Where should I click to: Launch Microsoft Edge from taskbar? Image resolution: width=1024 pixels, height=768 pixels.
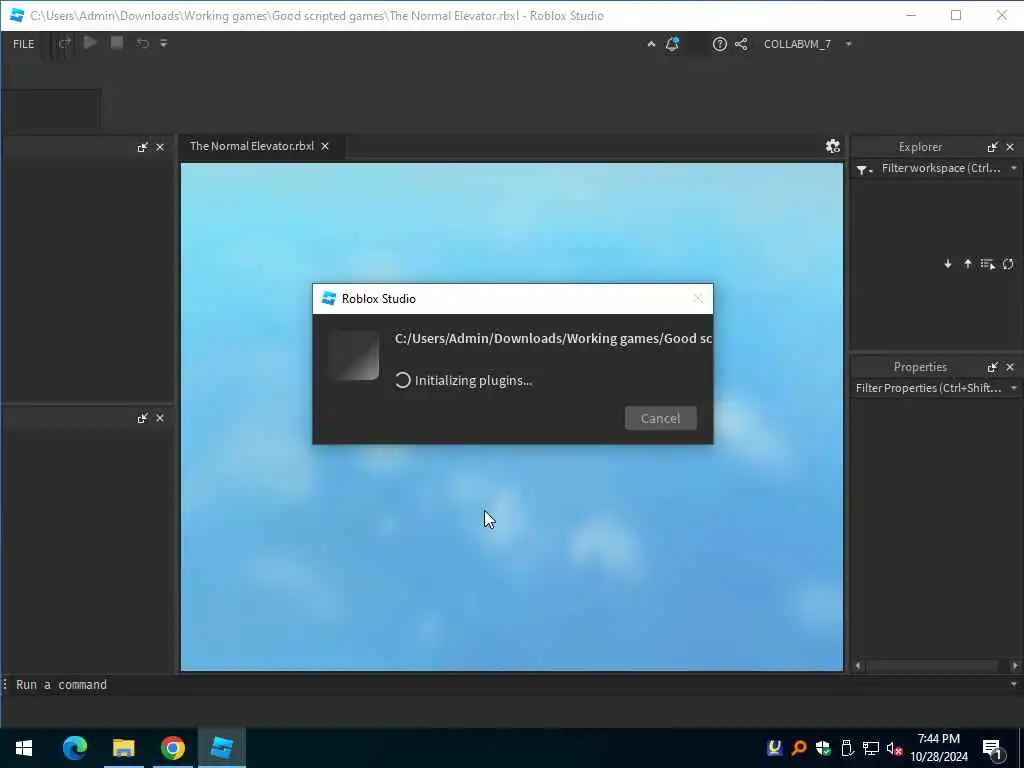click(74, 748)
